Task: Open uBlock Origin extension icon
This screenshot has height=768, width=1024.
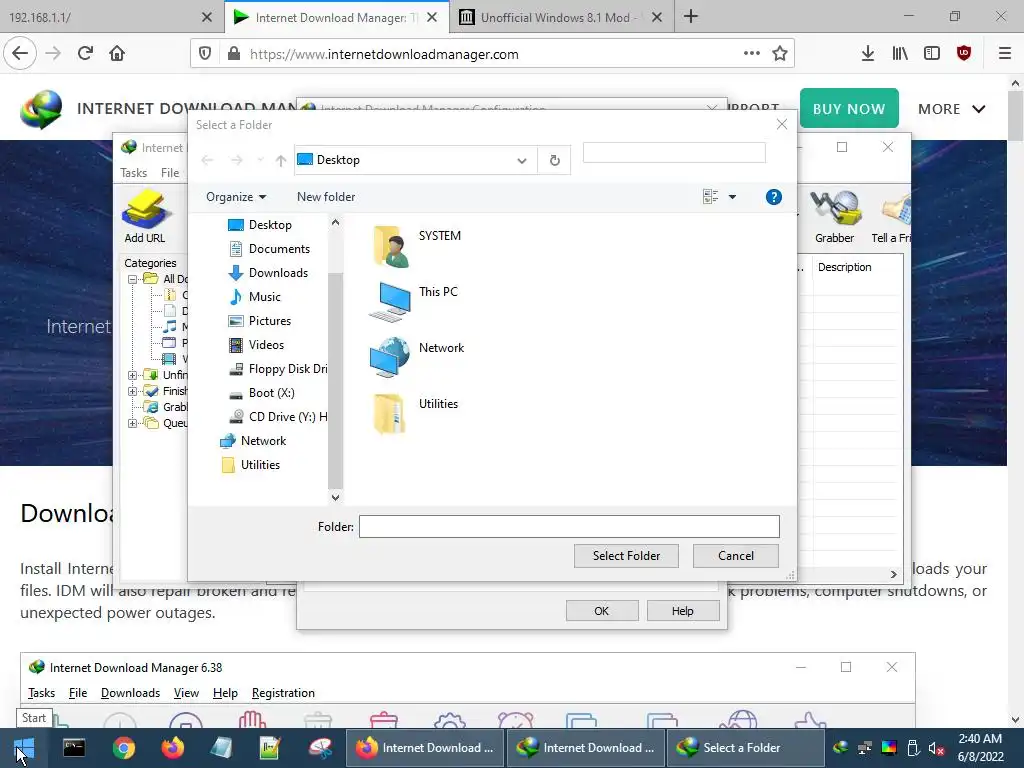Action: pyautogui.click(x=964, y=54)
